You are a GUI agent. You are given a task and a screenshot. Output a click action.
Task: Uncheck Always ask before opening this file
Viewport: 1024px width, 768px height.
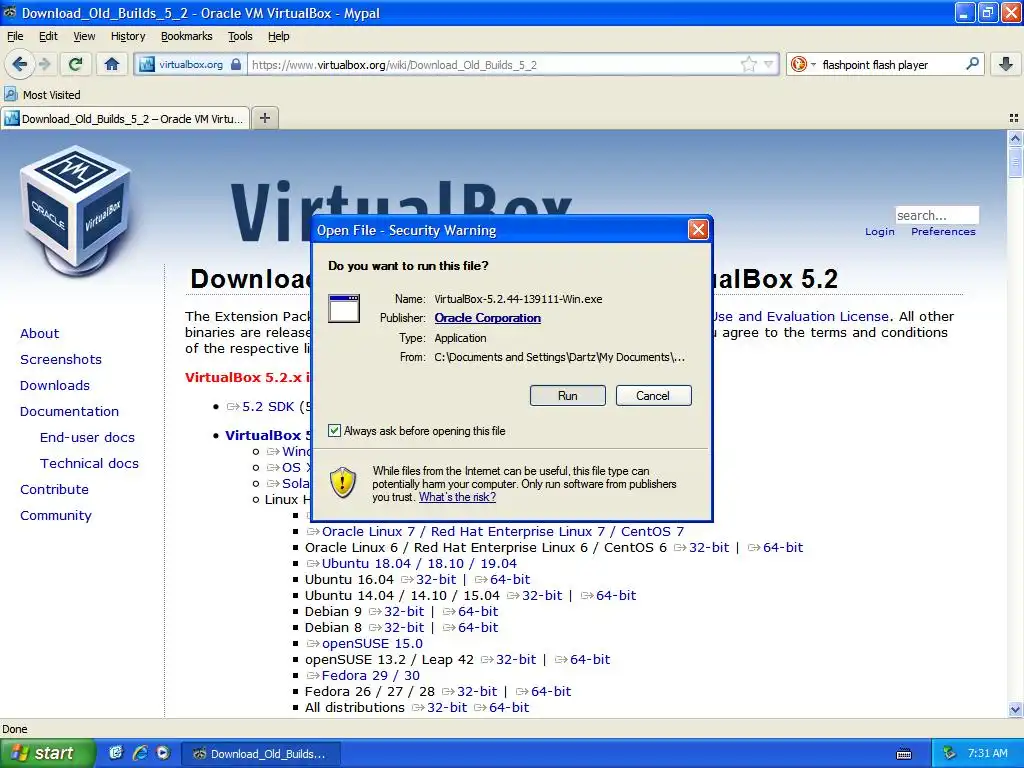pyautogui.click(x=334, y=430)
